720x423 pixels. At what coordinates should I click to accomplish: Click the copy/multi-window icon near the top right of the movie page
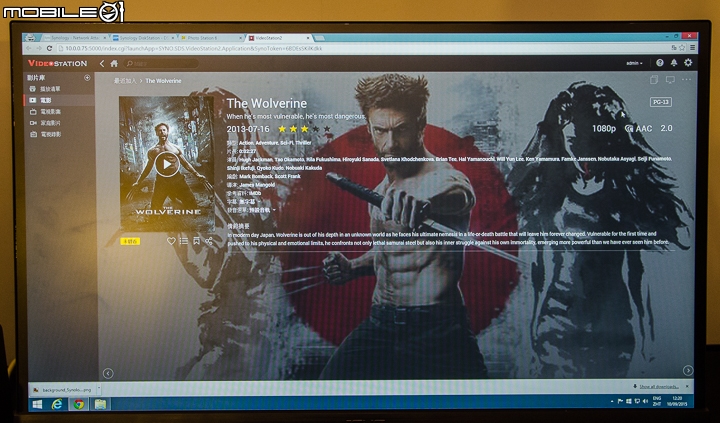[654, 80]
